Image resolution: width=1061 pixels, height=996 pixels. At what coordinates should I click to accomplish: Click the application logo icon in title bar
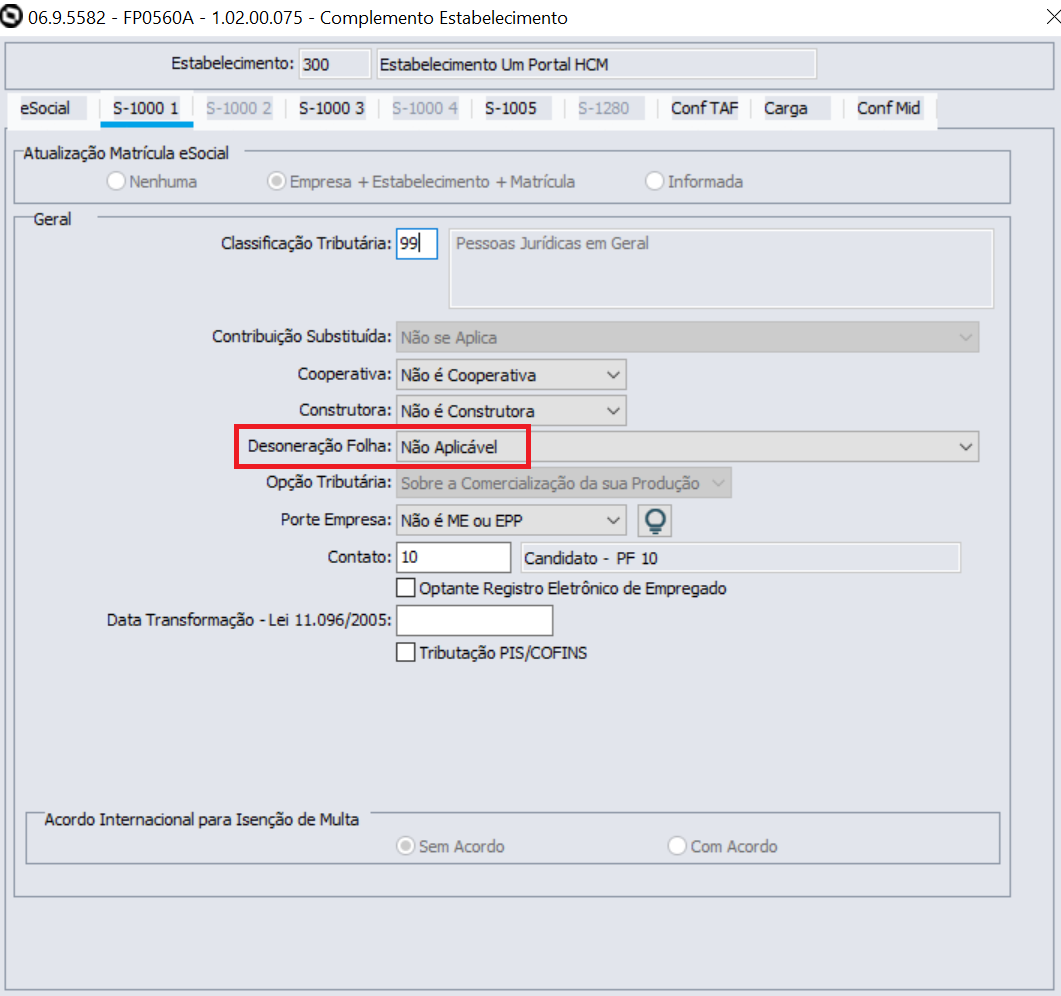click(x=12, y=16)
